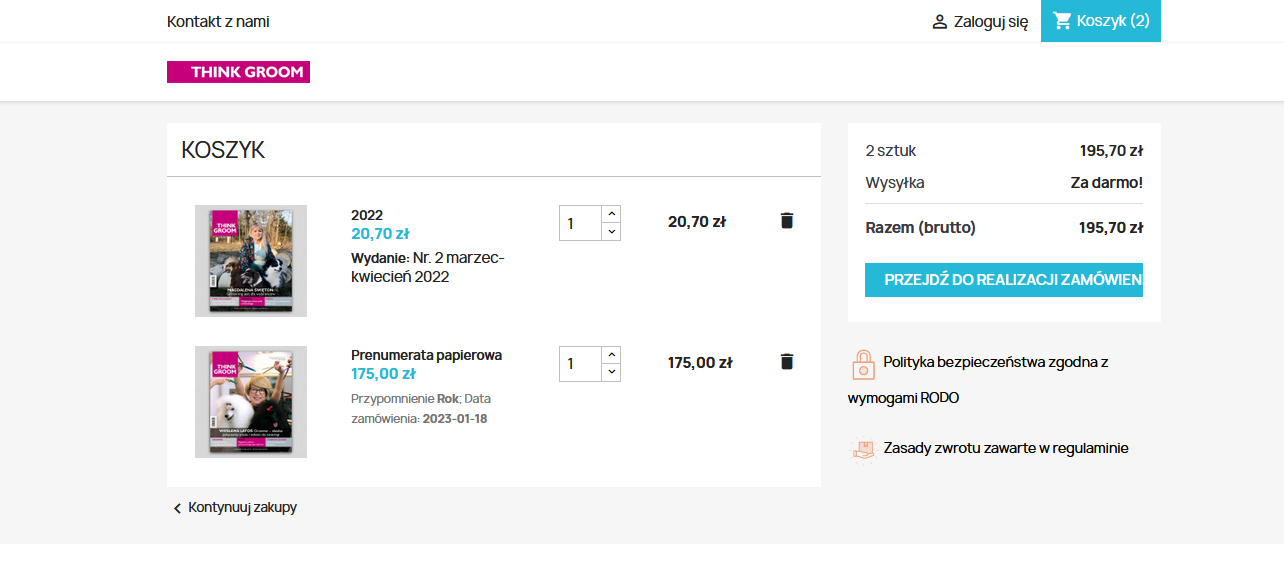Click the Kontynuuj zakupy link
Screen dimensions: 1284x567
tap(242, 507)
